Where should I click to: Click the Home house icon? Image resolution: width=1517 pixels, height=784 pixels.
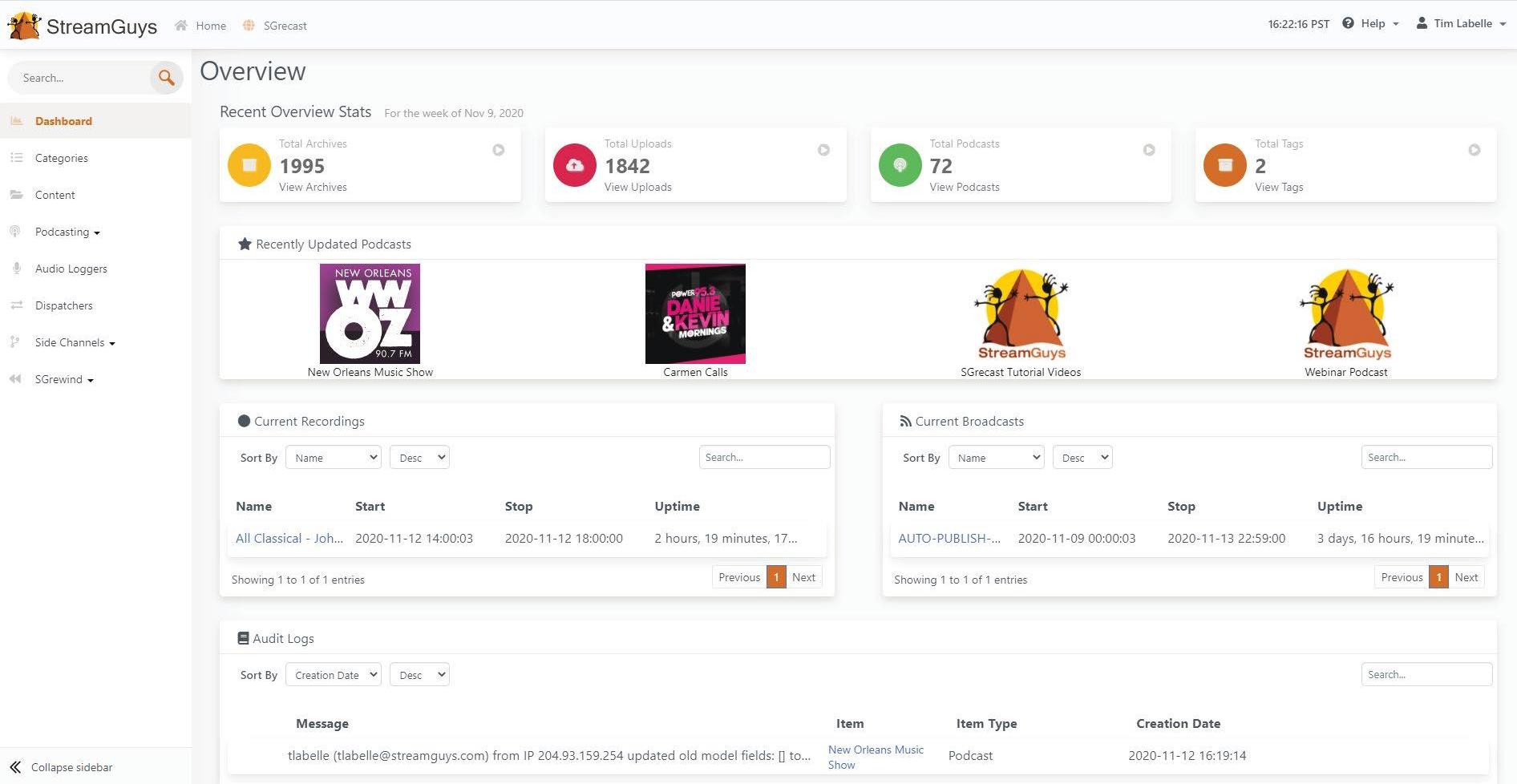coord(181,26)
